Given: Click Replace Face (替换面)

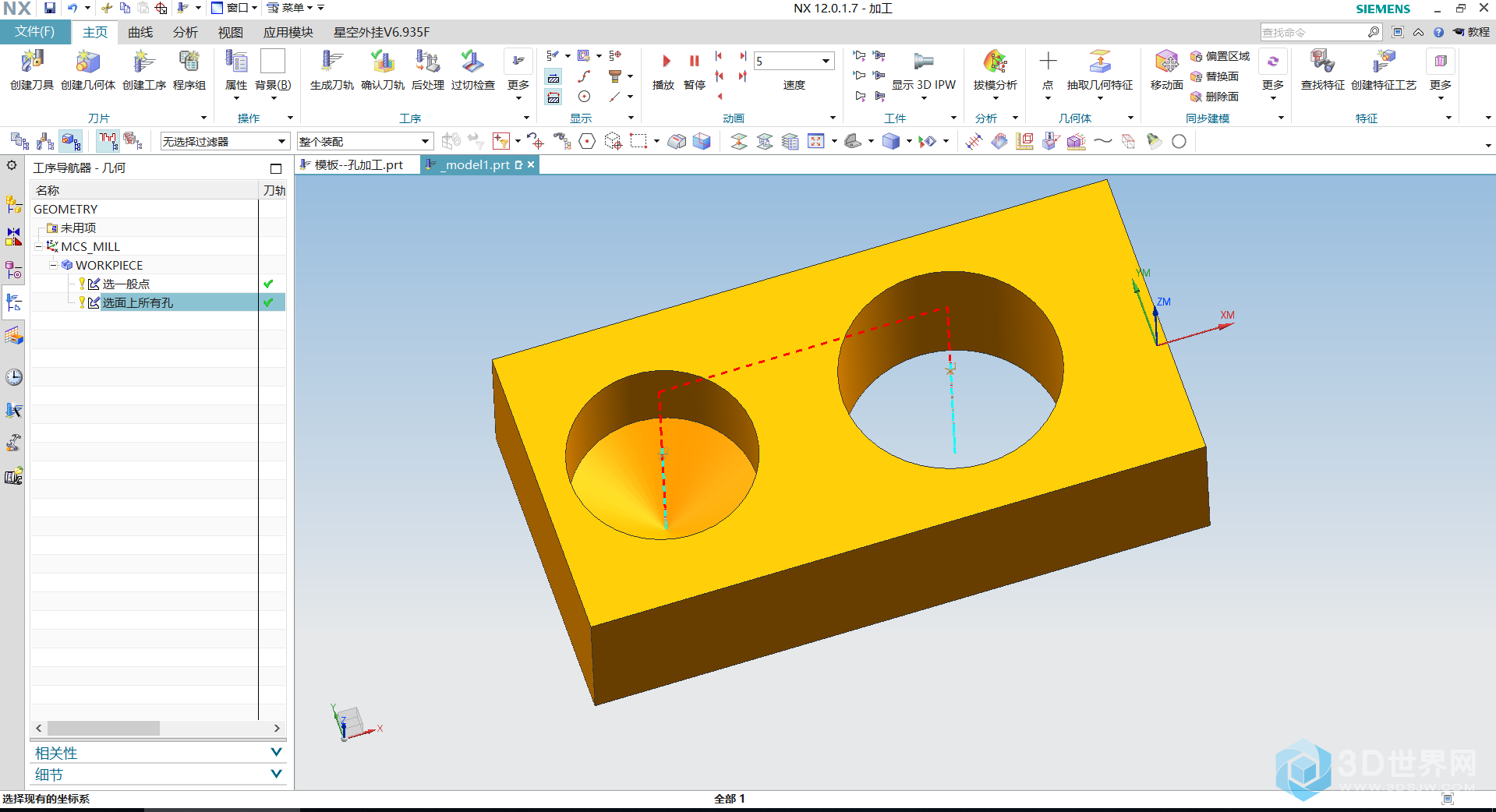Looking at the screenshot, I should pos(1215,76).
